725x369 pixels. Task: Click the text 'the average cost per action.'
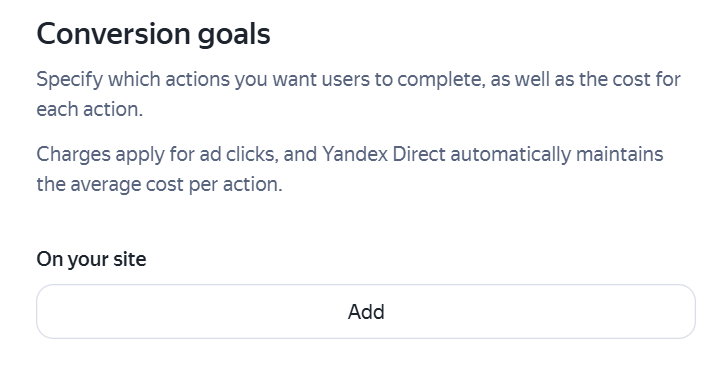pos(160,184)
